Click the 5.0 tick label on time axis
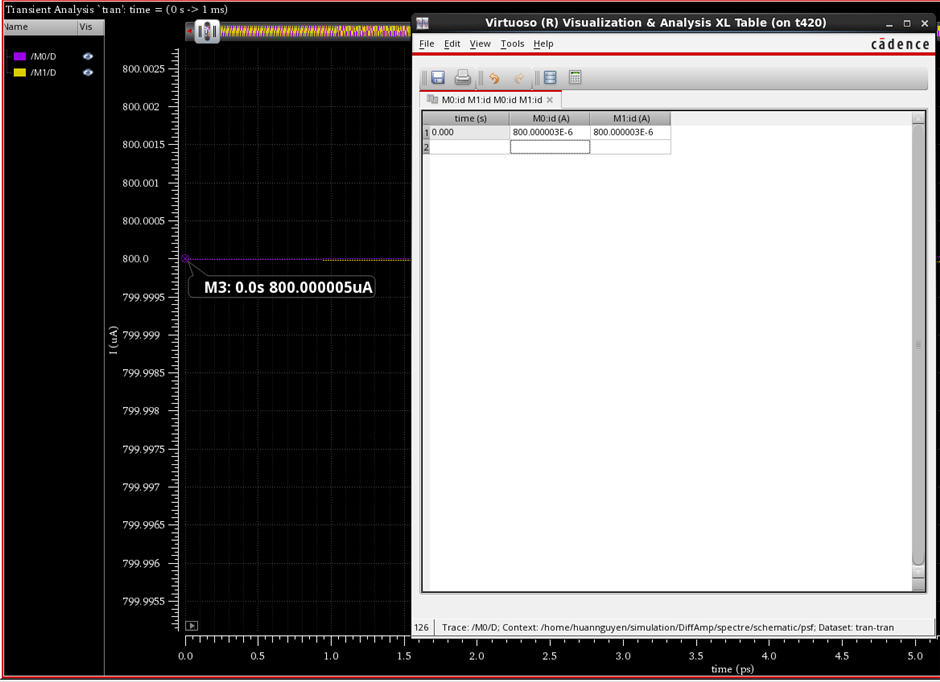The image size is (940, 682). (915, 656)
